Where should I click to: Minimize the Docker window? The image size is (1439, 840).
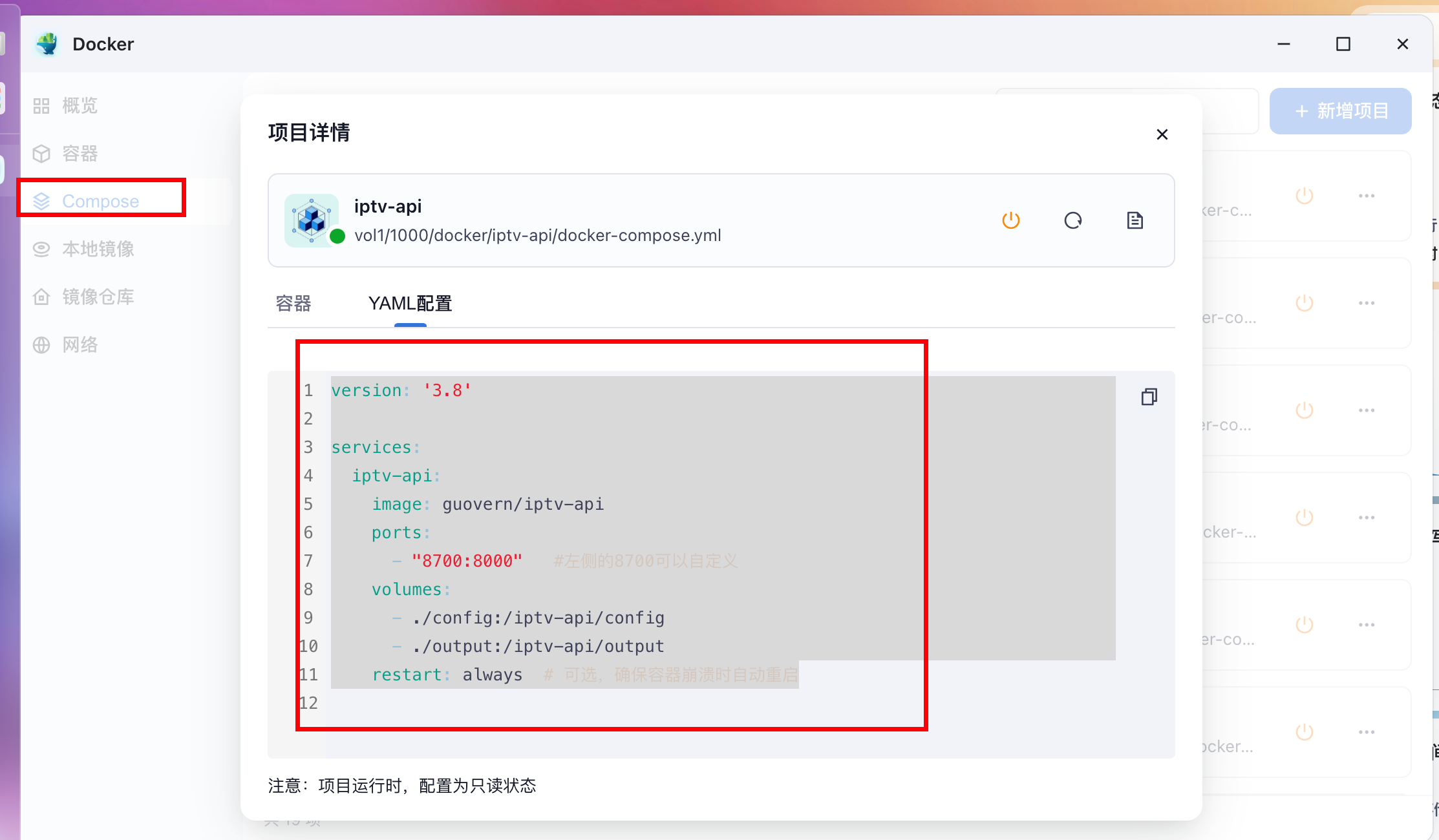pyautogui.click(x=1284, y=44)
